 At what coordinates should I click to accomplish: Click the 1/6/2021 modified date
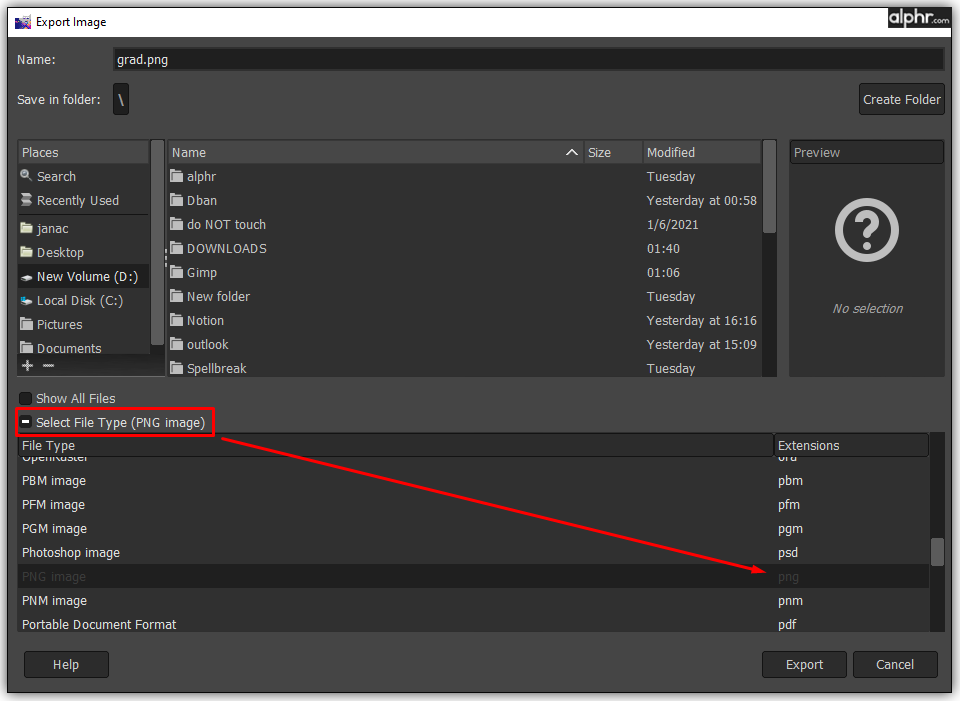click(672, 225)
